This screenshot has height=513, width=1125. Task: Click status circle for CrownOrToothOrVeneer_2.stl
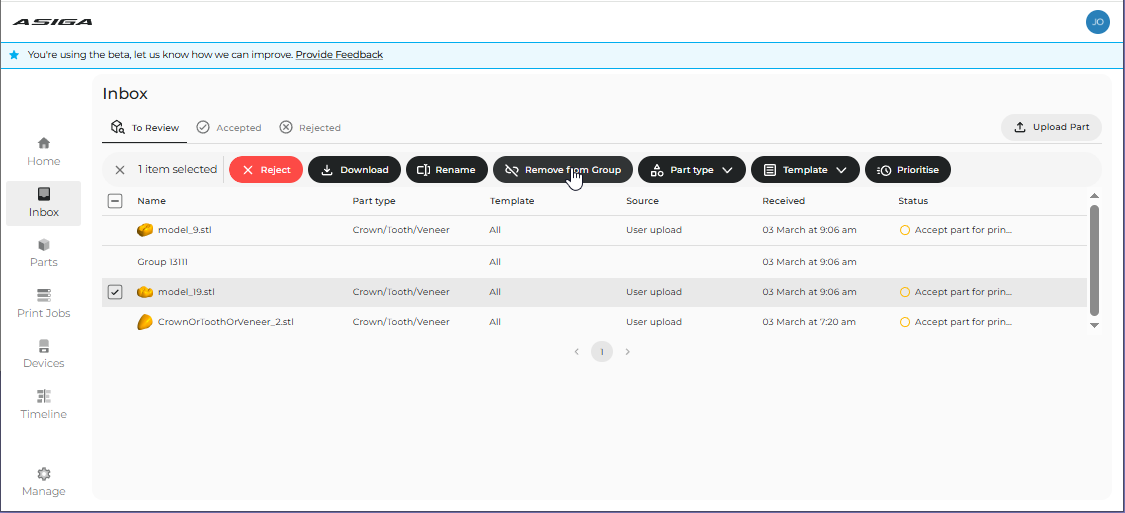pyautogui.click(x=905, y=322)
